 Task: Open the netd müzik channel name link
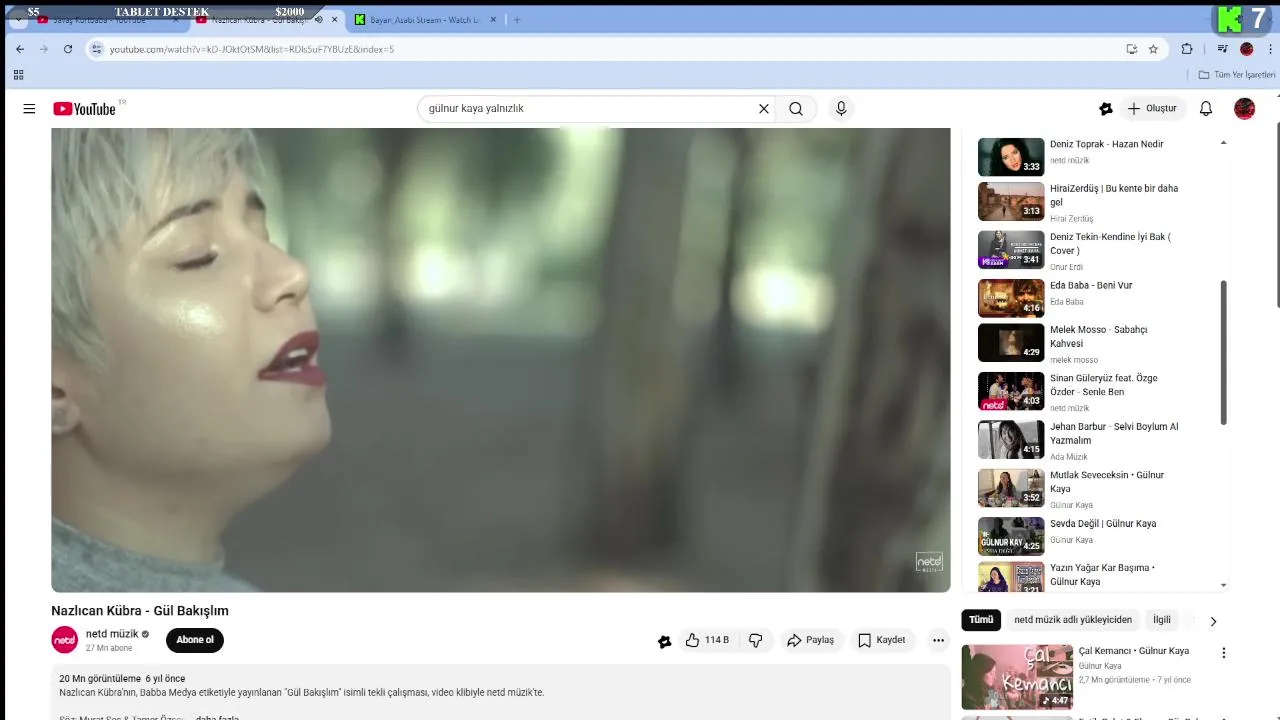pos(112,634)
